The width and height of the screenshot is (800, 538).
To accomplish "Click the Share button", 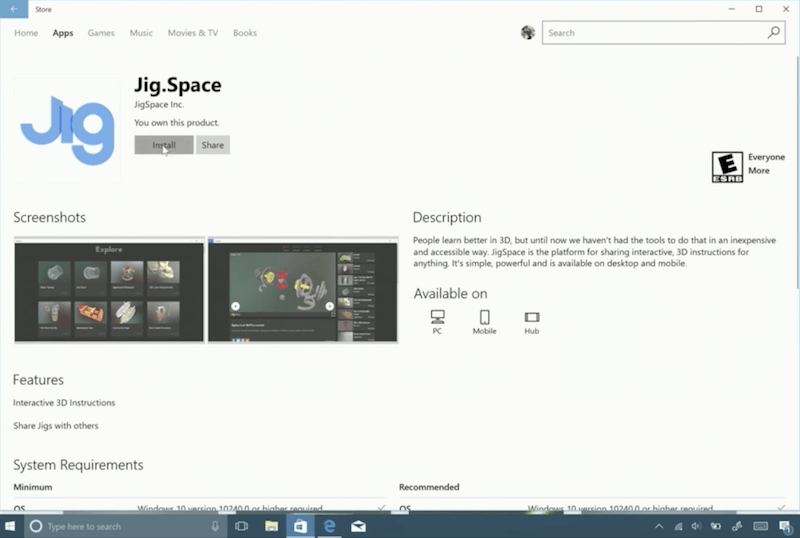I will (x=213, y=145).
